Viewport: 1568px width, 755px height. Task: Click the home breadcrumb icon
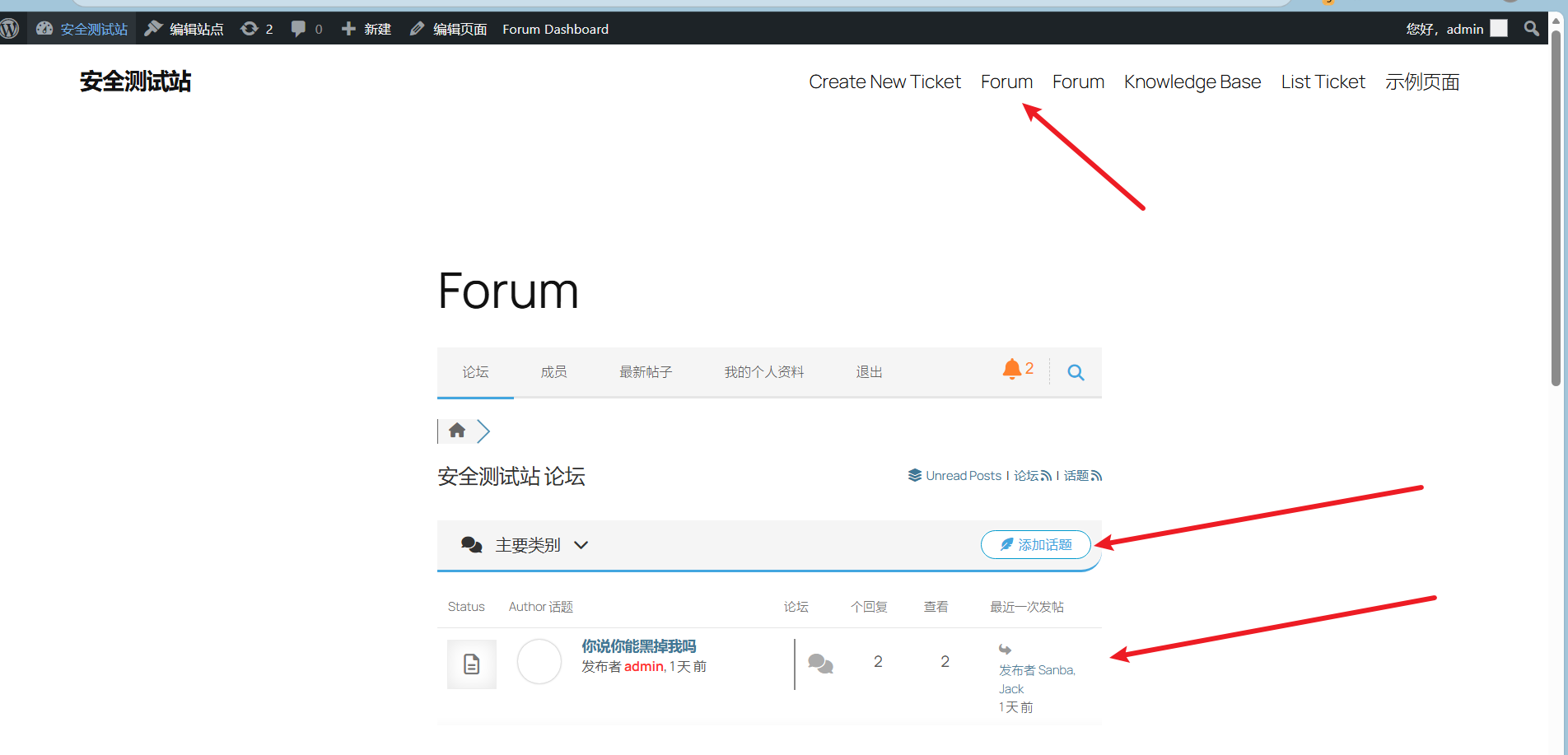tap(457, 430)
